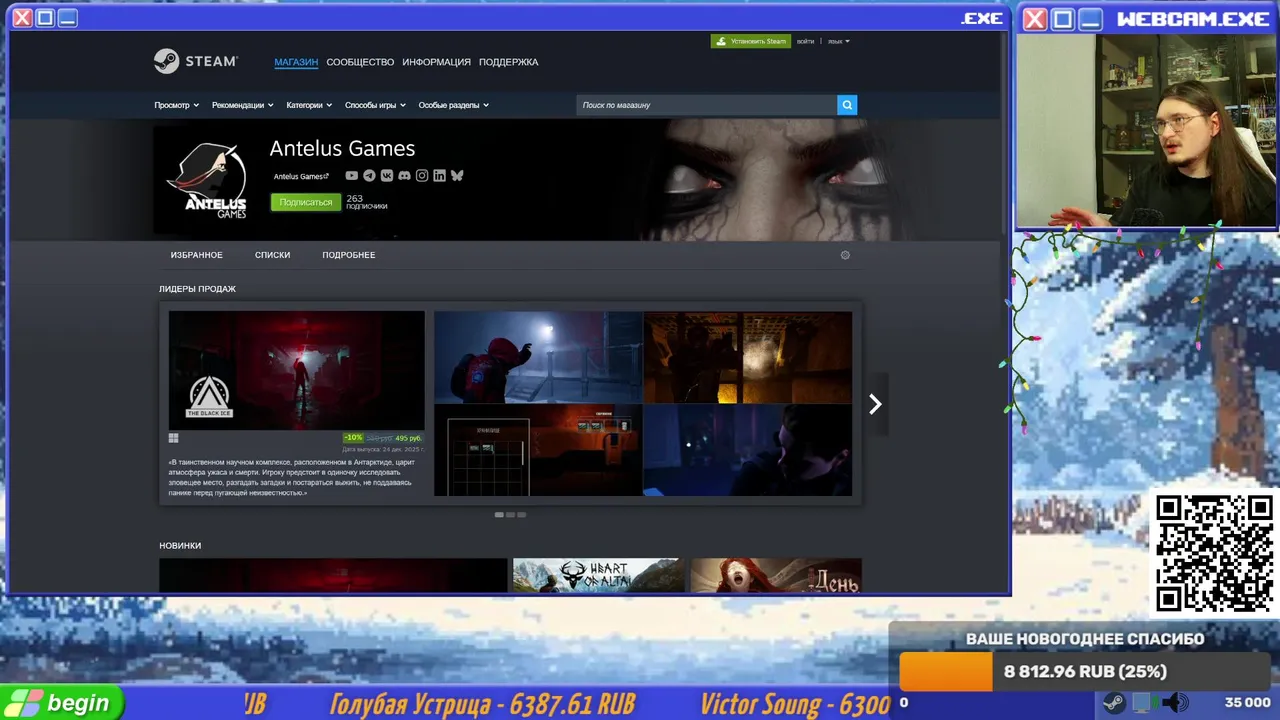Select the third carousel page dot

tap(521, 515)
